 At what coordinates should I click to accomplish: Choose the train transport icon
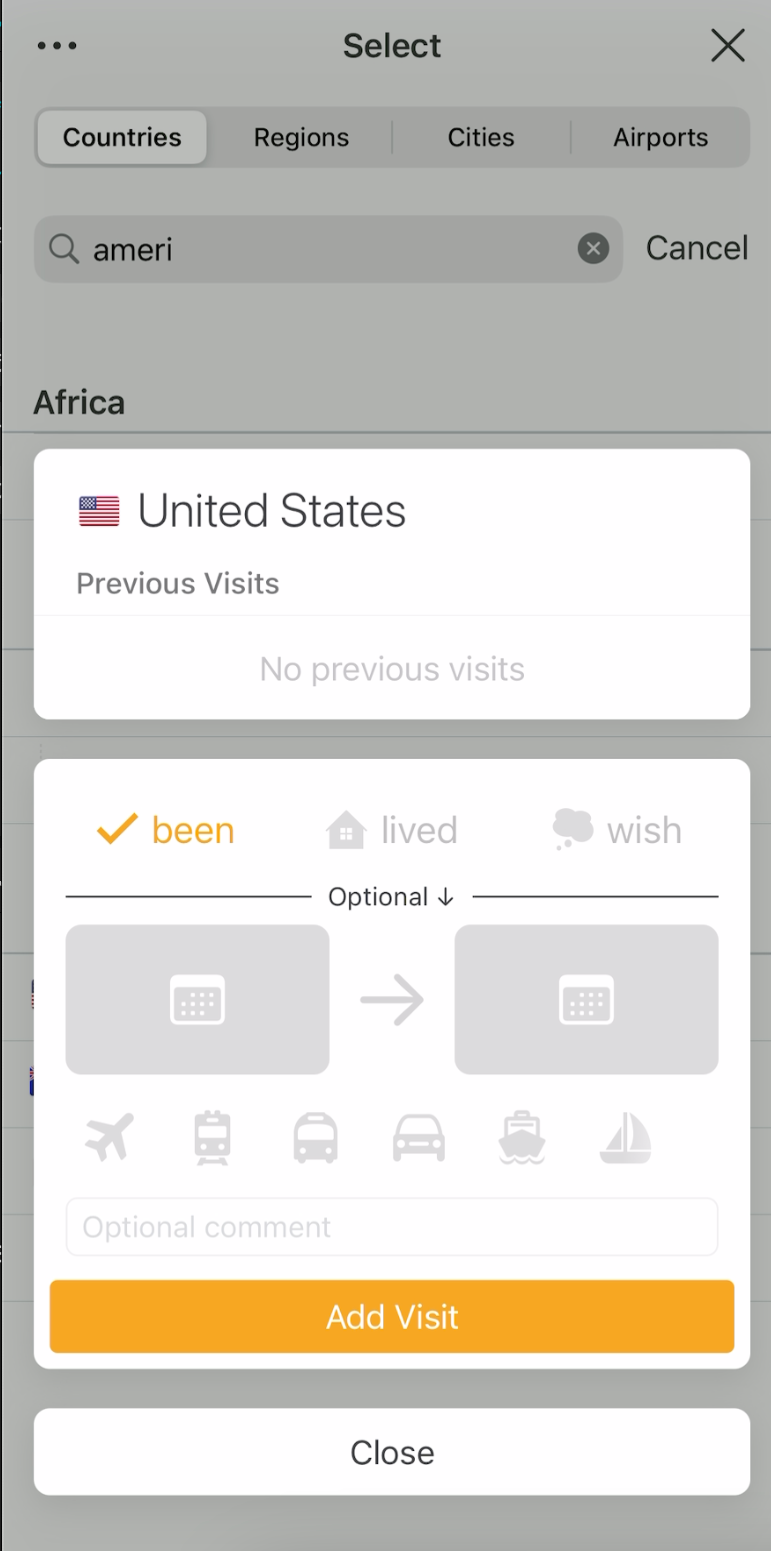213,1138
